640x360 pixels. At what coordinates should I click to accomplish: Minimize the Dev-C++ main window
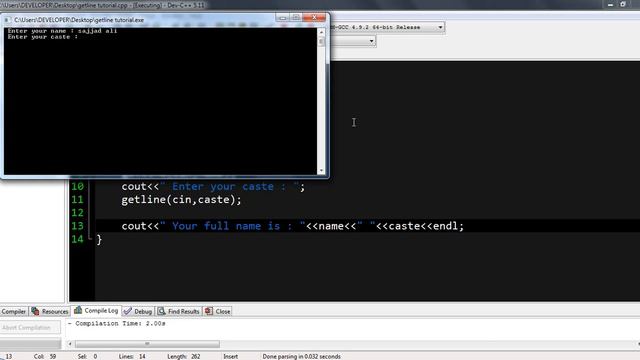pos(610,4)
